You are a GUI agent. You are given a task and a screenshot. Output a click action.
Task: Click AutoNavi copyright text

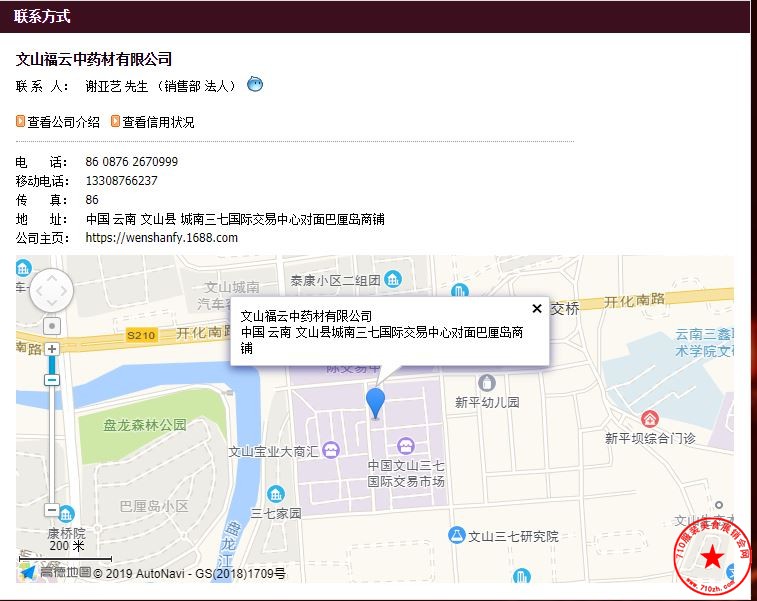[x=189, y=573]
